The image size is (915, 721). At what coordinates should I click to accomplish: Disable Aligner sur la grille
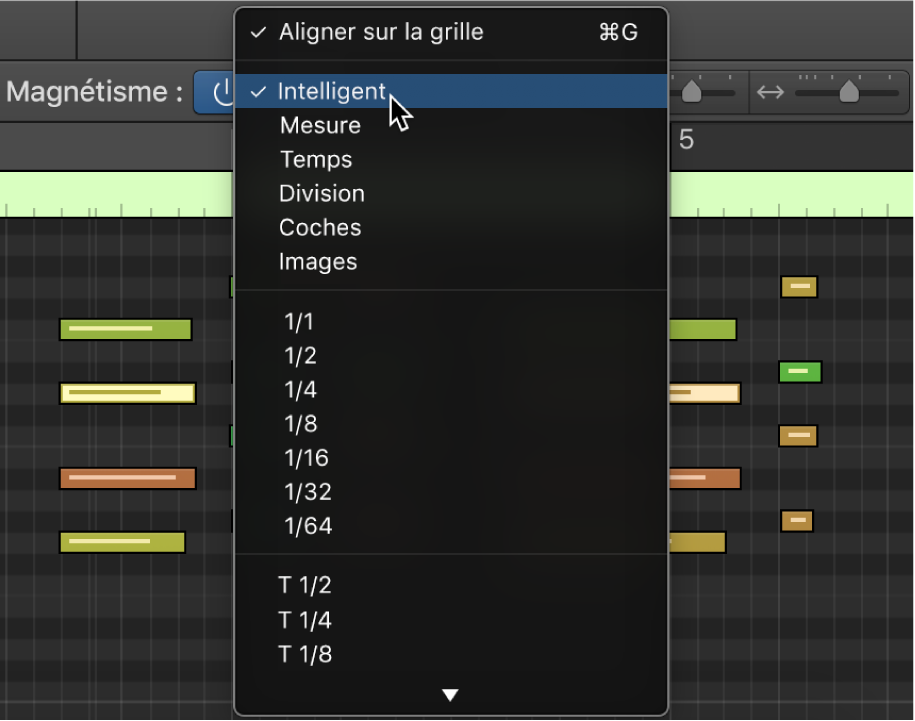pos(380,32)
